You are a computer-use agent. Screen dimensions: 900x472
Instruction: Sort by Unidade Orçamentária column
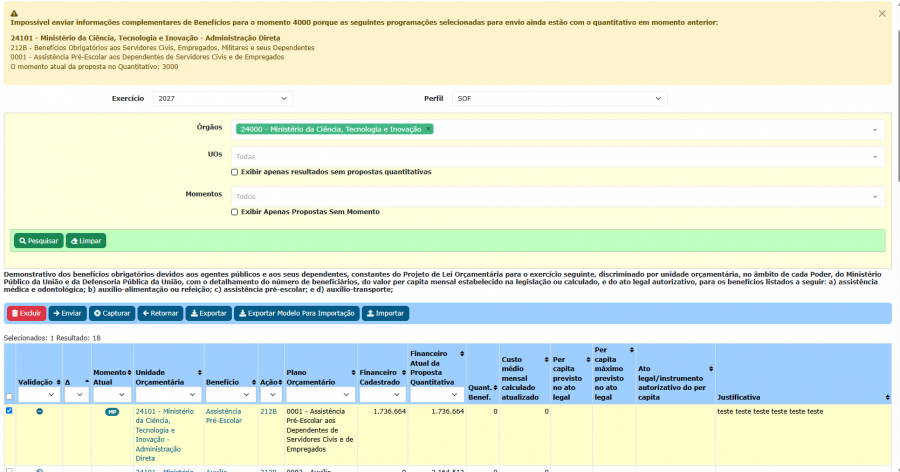199,373
